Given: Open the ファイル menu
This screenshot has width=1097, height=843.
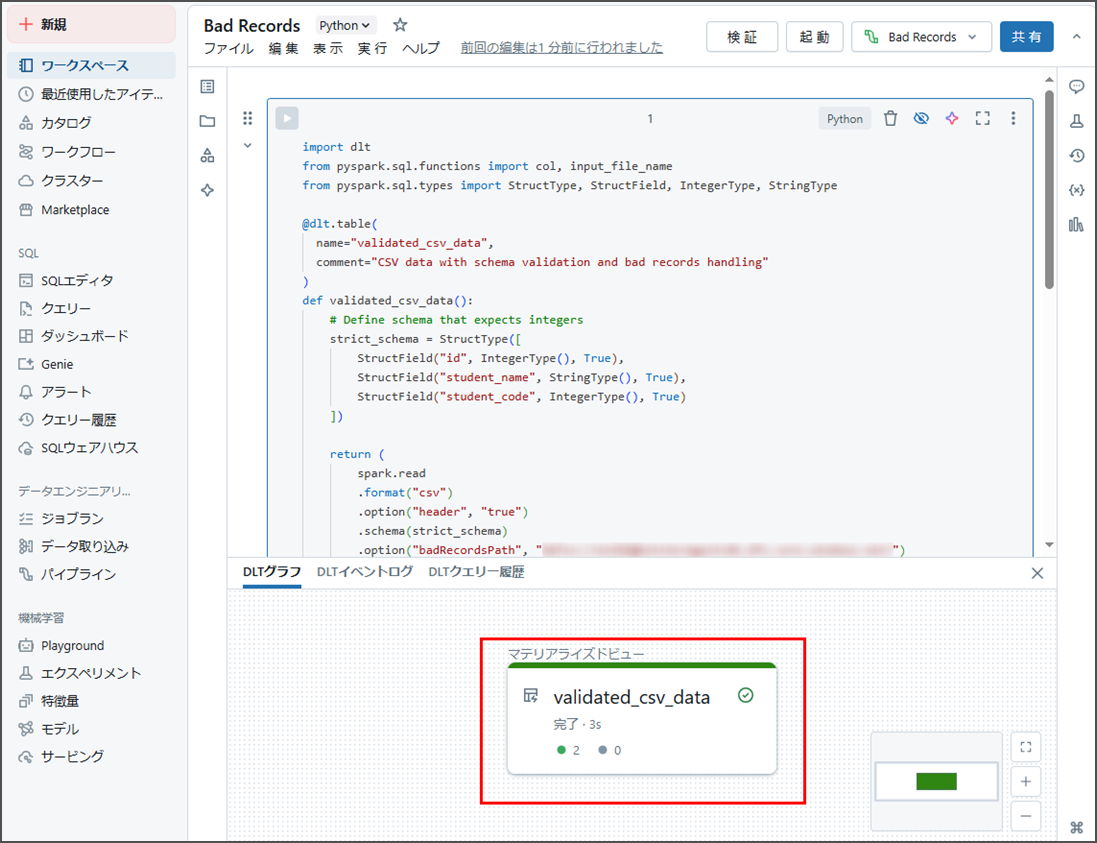Looking at the screenshot, I should click(229, 48).
